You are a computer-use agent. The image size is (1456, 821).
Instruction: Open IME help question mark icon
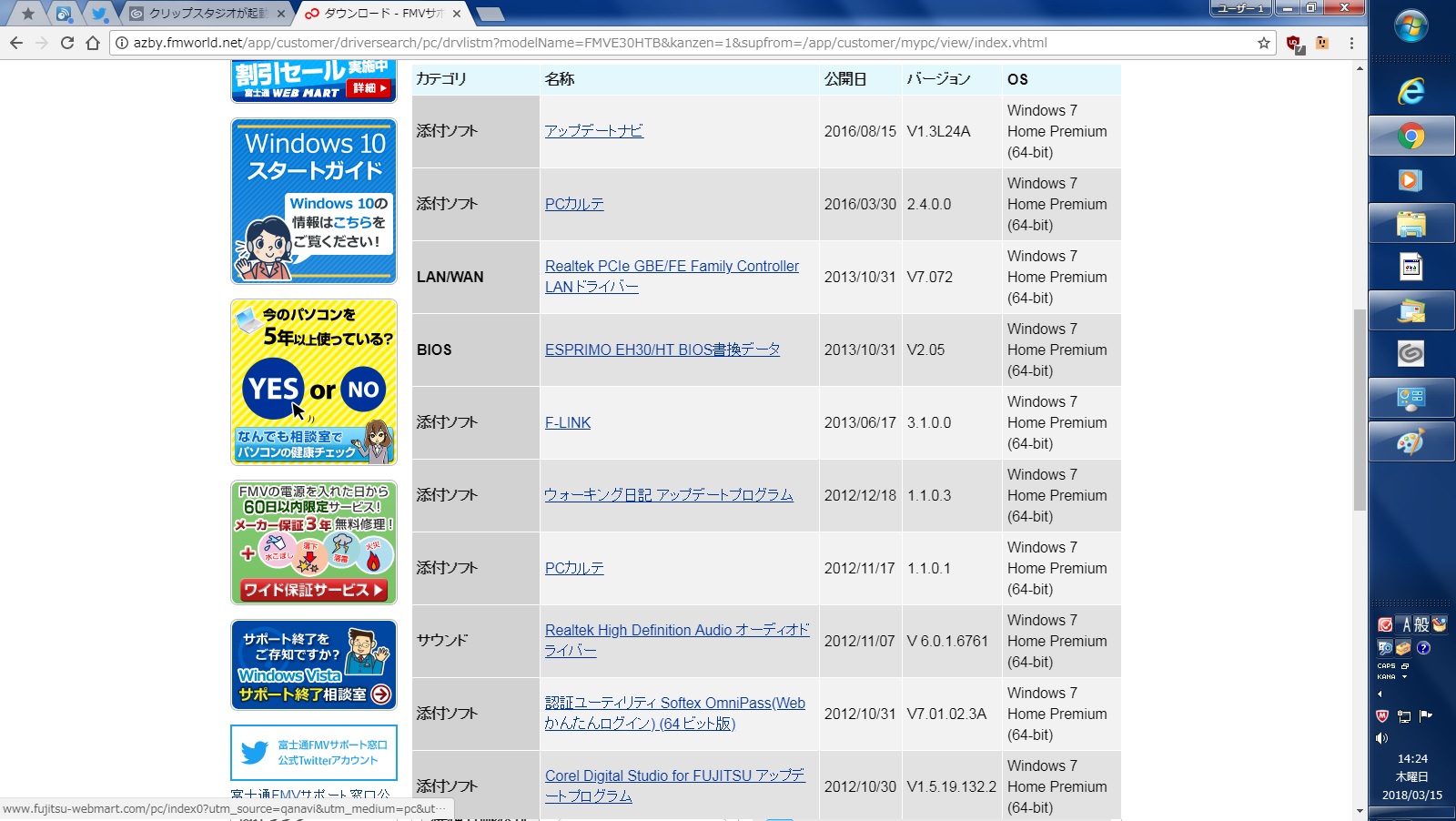(x=1424, y=648)
